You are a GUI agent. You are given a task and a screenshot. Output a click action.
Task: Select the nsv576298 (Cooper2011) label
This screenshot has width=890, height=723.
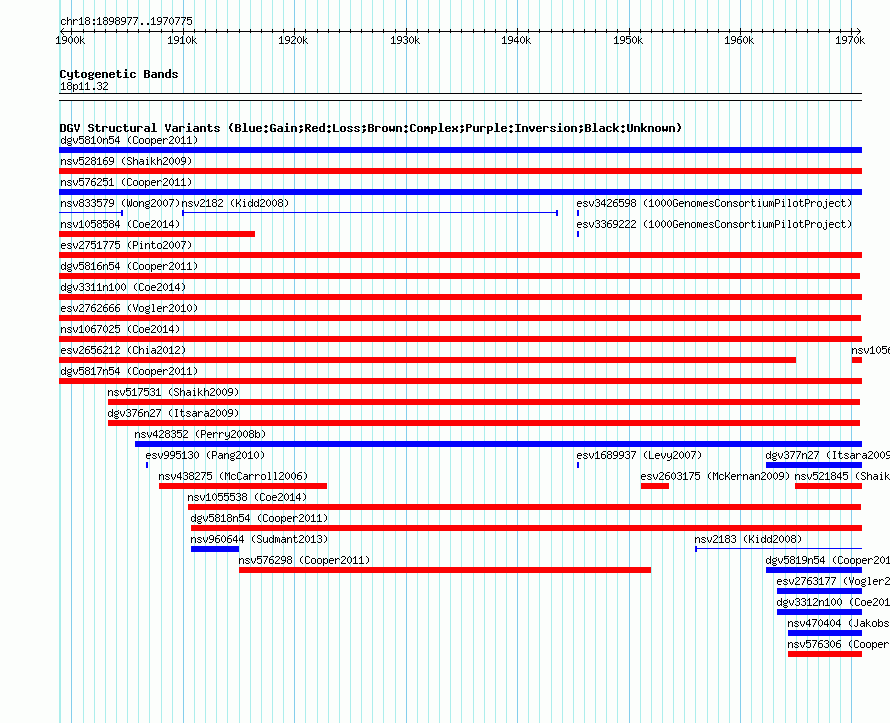304,560
